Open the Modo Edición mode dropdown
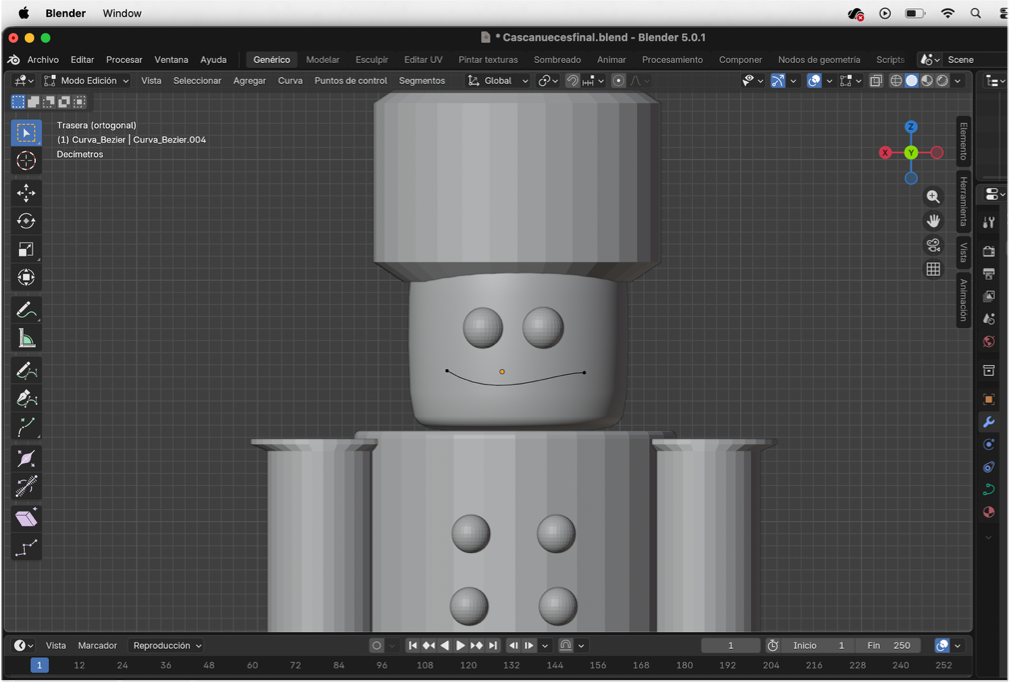The image size is (1011, 684). (87, 81)
